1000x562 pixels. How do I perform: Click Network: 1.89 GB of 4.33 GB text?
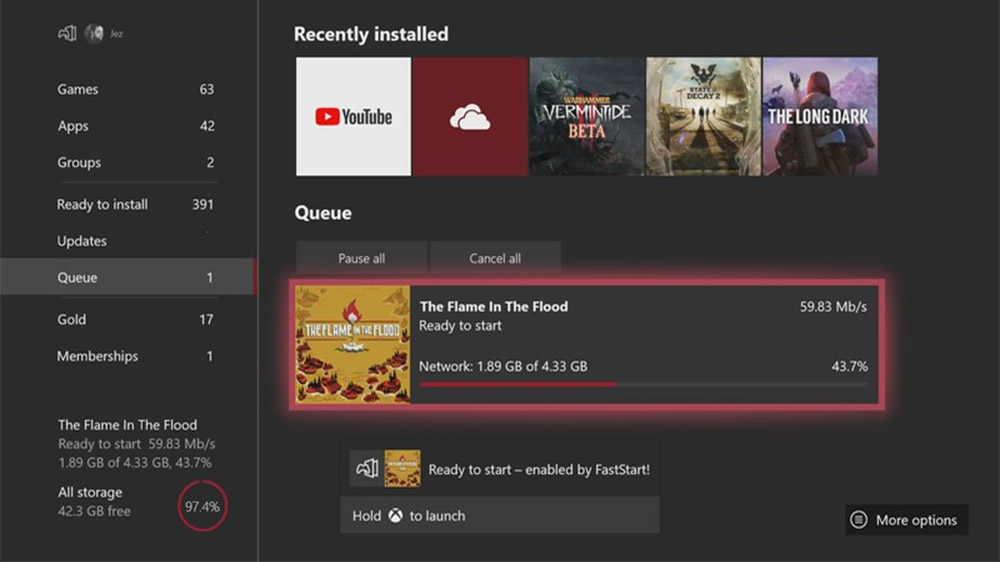503,366
